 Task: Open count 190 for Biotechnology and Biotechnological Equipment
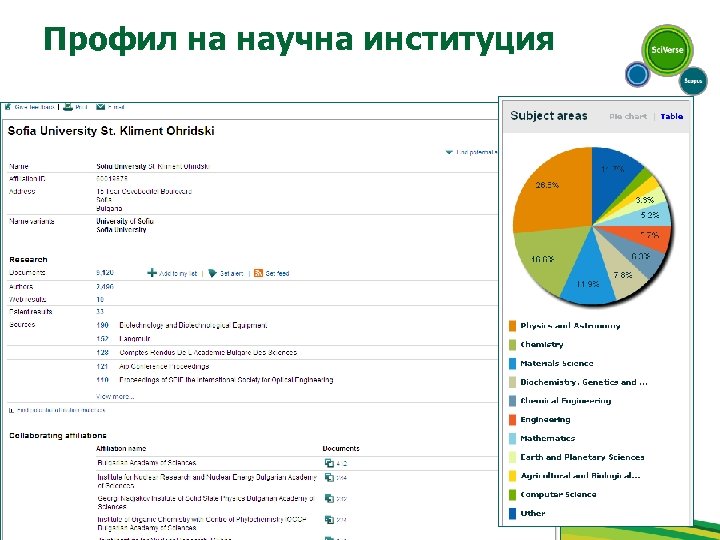[102, 325]
